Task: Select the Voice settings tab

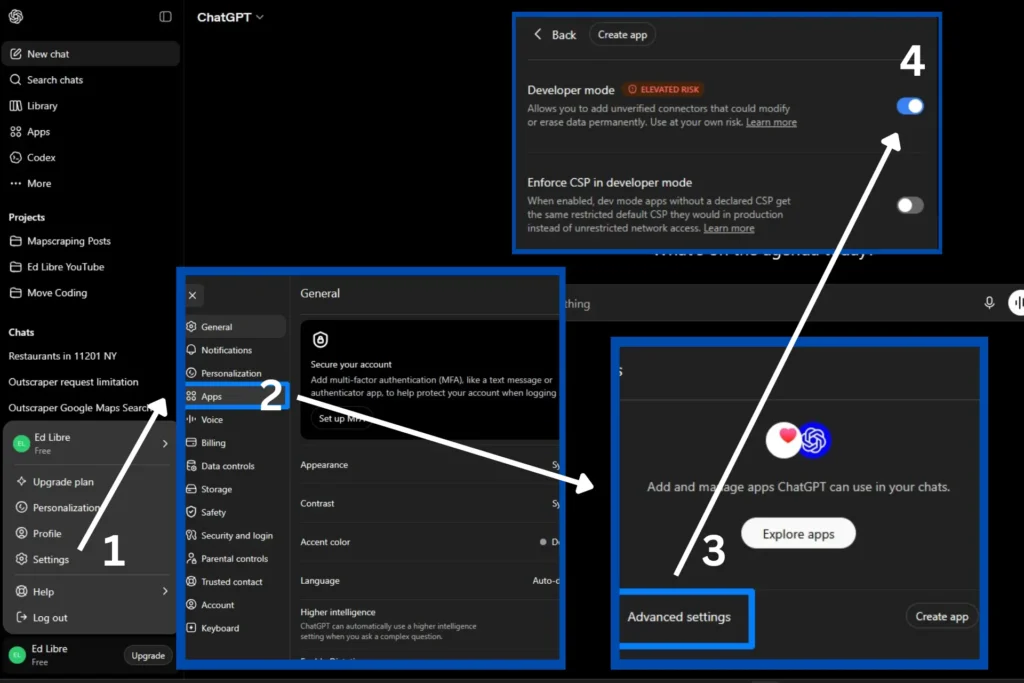Action: tap(234, 419)
